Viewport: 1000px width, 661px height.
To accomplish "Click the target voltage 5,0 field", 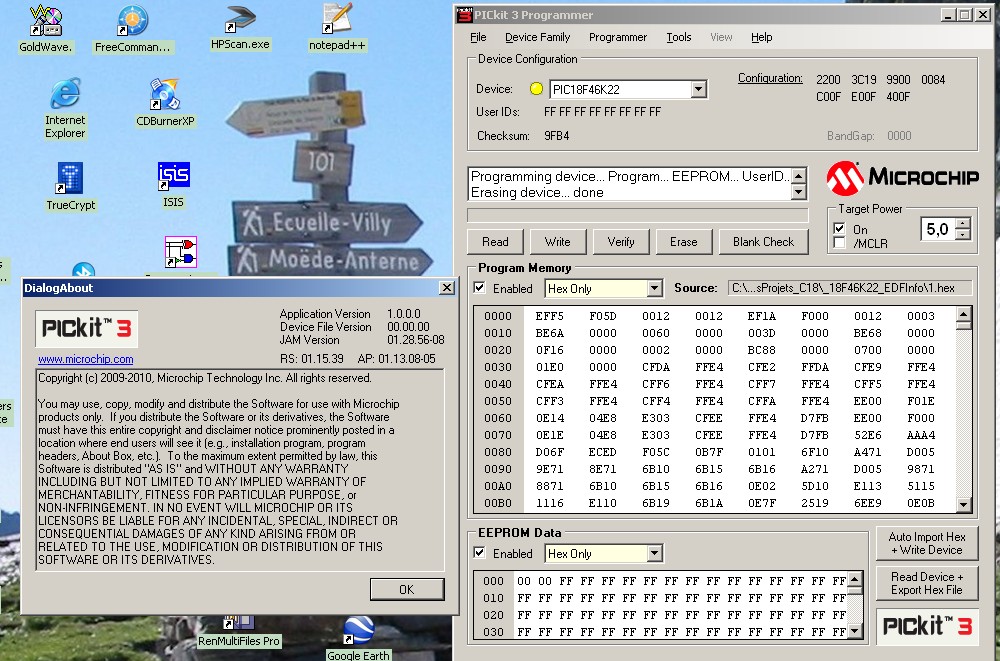I will click(x=938, y=229).
